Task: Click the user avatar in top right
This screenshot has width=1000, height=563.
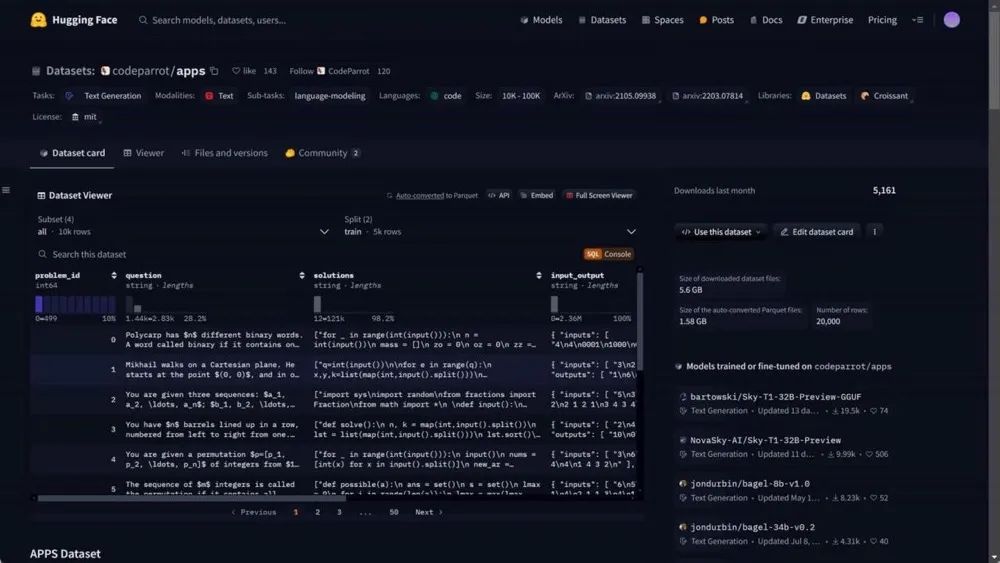Action: 952,20
